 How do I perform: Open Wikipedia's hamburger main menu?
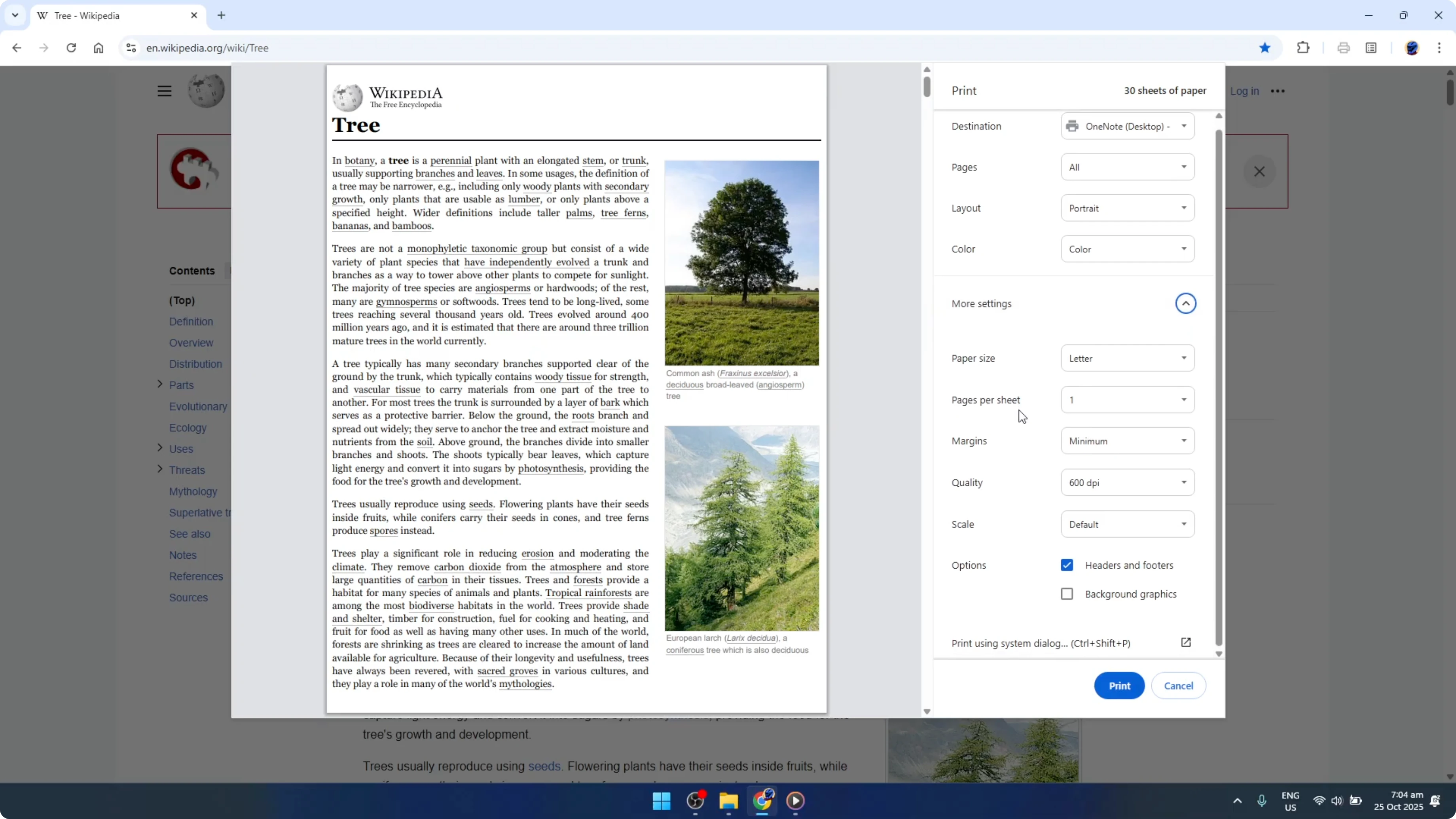pyautogui.click(x=165, y=91)
